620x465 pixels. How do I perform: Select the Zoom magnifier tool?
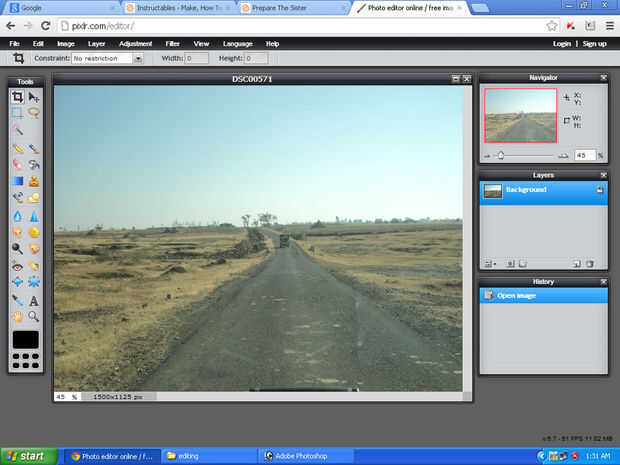tap(34, 316)
